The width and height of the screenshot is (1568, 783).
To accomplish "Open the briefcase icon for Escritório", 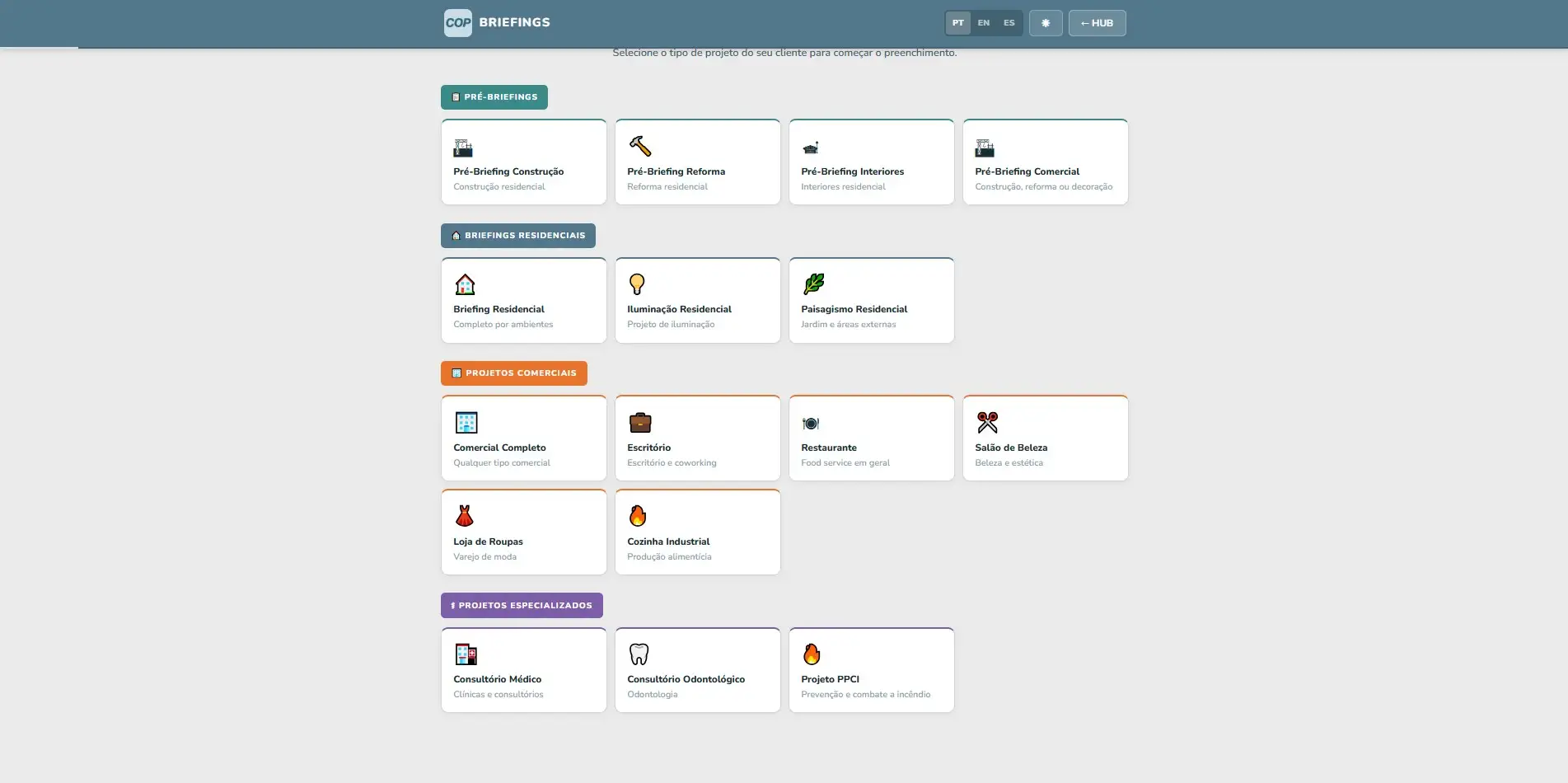I will [640, 423].
